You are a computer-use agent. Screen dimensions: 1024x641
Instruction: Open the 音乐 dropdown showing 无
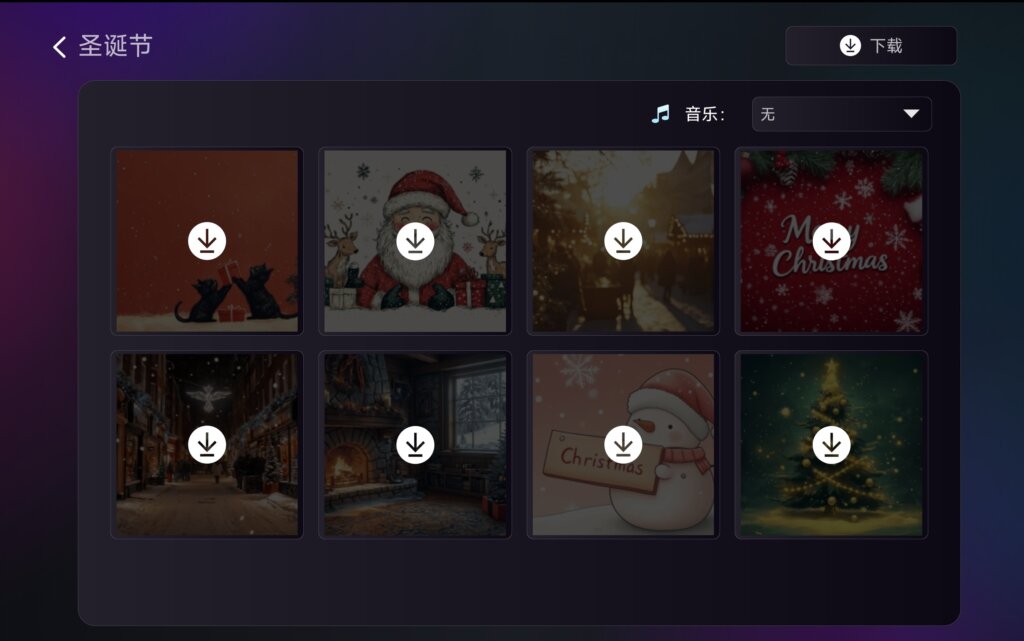click(x=841, y=114)
